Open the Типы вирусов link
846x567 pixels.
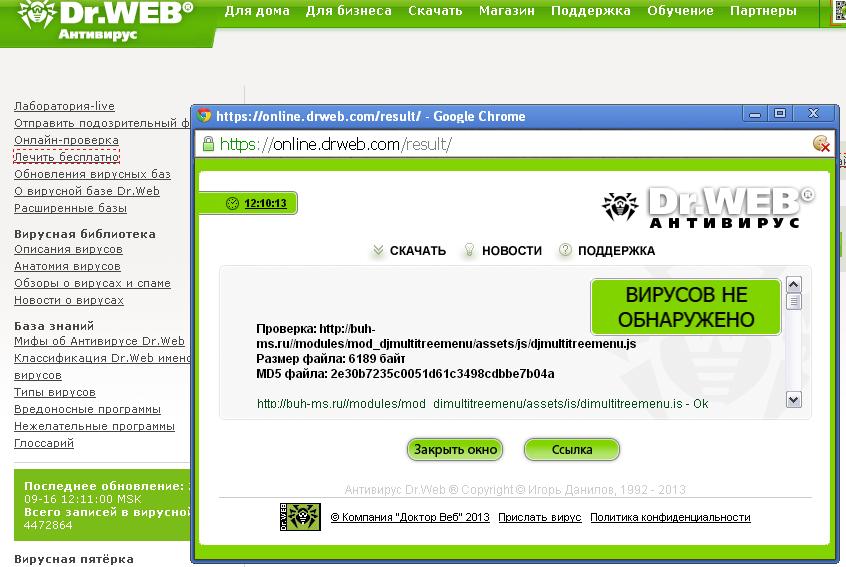pyautogui.click(x=54, y=392)
